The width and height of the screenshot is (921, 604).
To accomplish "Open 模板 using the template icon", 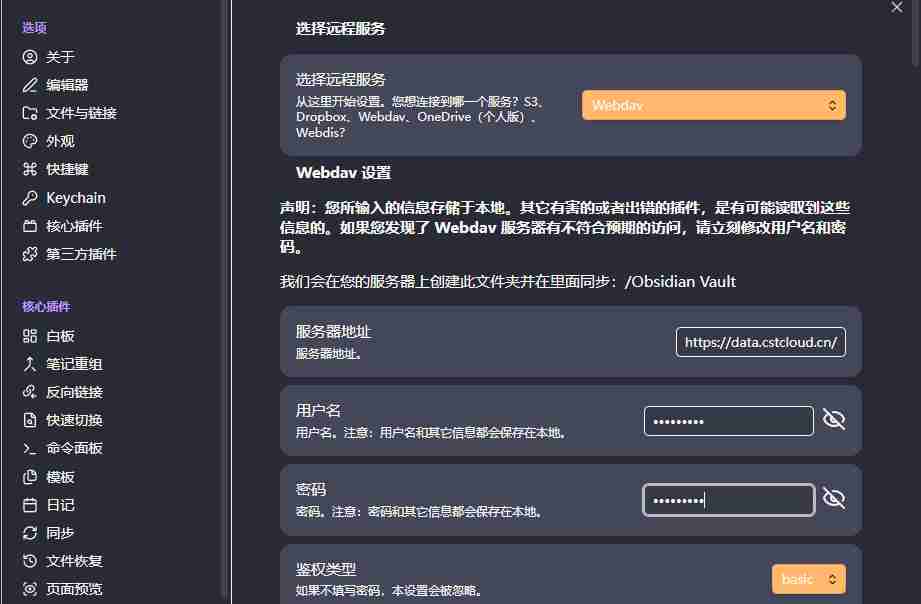I will [30, 477].
